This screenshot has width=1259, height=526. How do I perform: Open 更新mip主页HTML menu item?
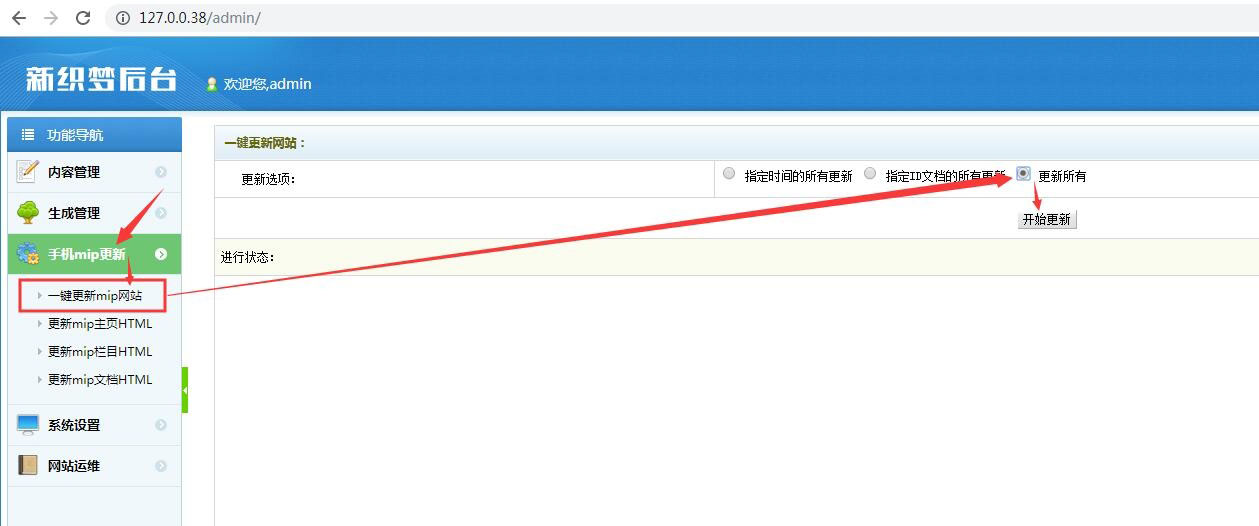(x=100, y=324)
